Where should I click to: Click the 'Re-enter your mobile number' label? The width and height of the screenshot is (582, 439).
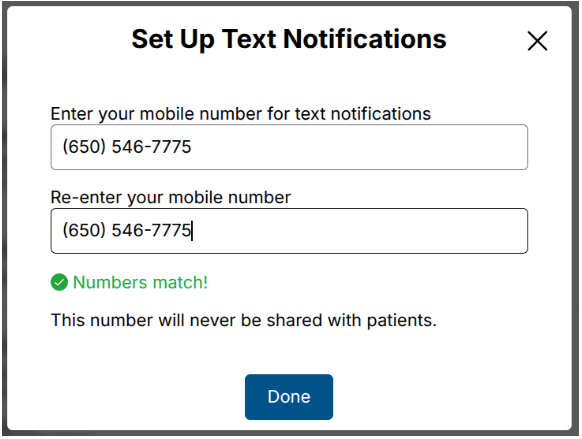[171, 197]
